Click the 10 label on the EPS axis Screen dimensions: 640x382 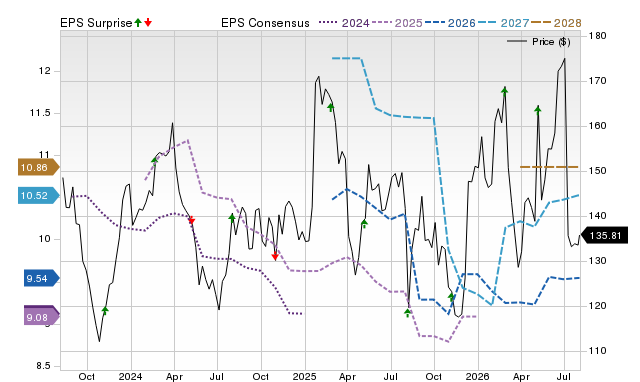click(45, 239)
